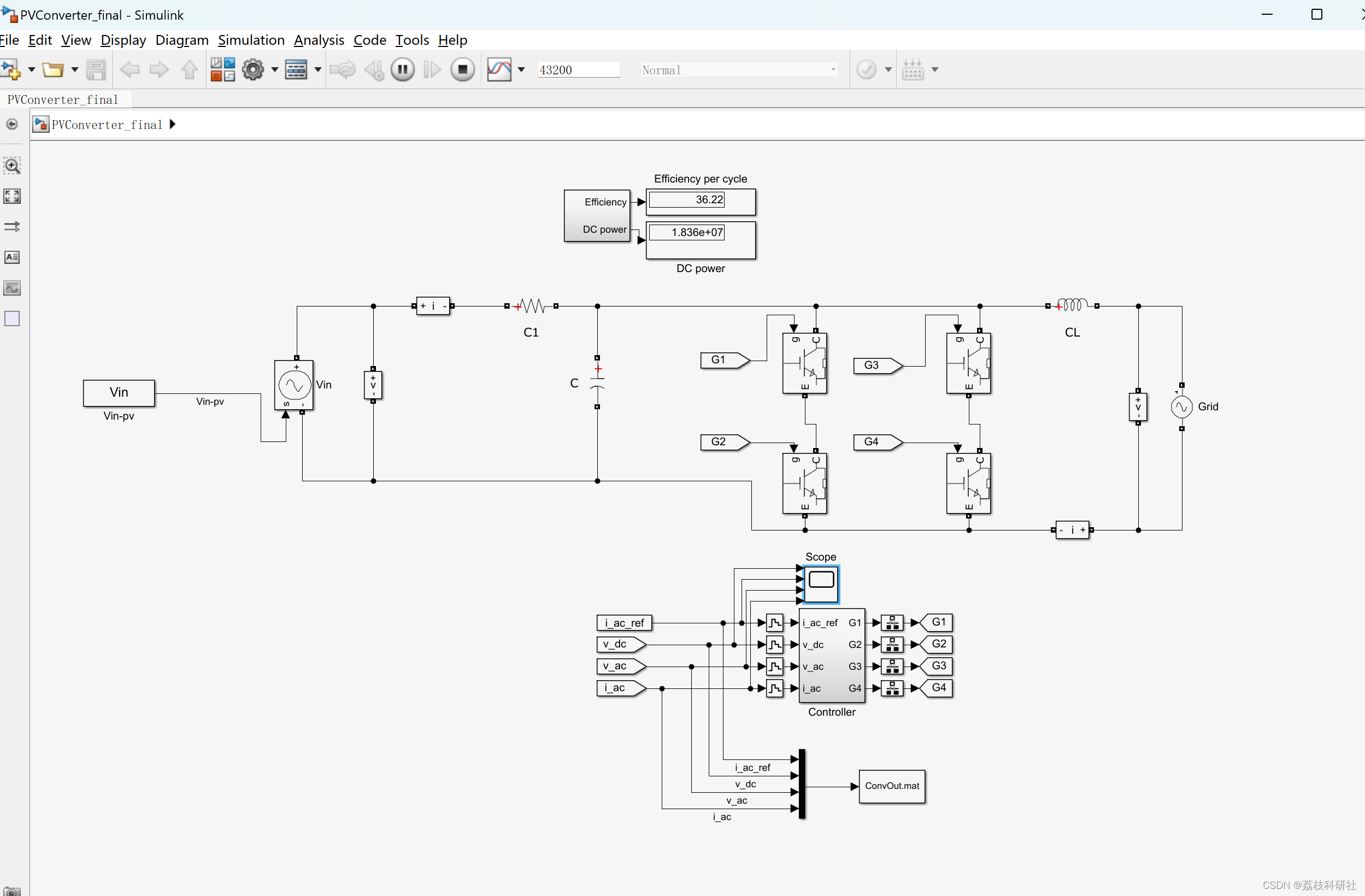
Task: Select the PVConverter_final tab
Action: [62, 98]
